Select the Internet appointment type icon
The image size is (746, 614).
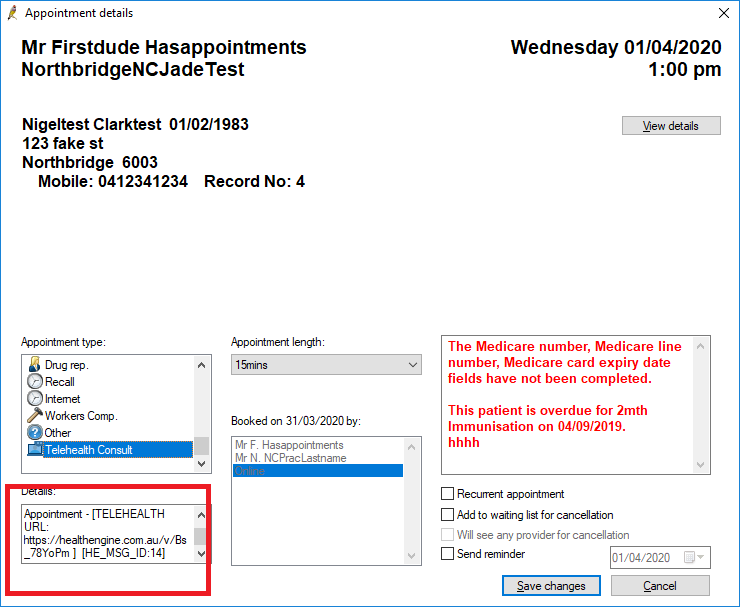tap(34, 399)
